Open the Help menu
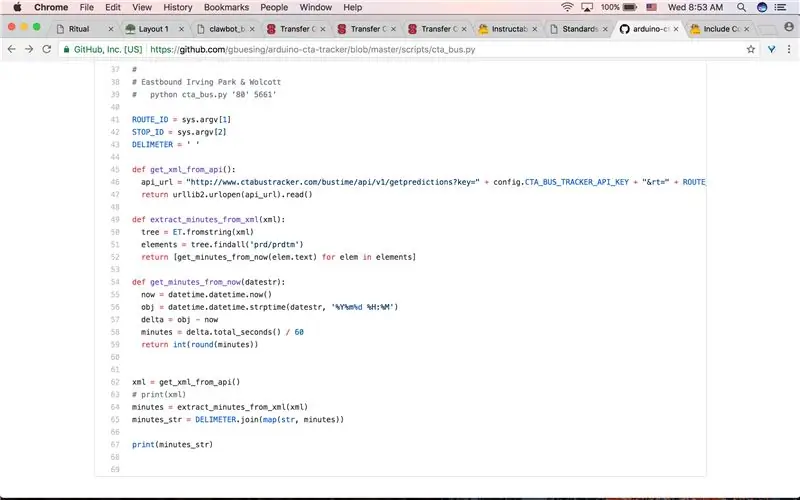 point(352,7)
